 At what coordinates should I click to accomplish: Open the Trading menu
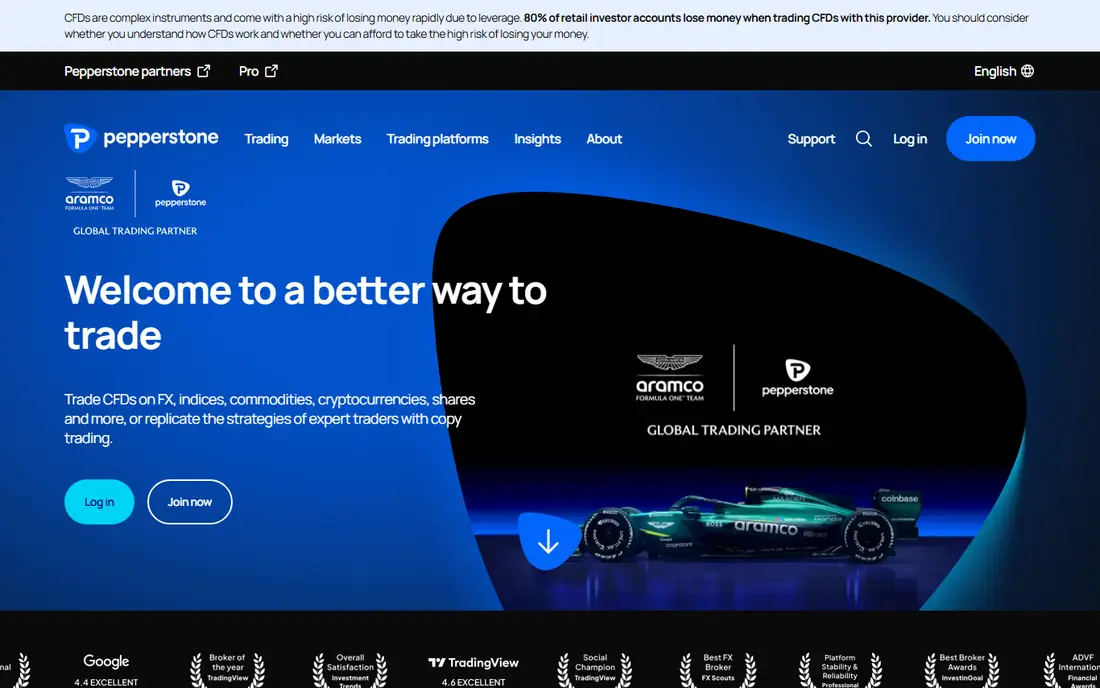[x=267, y=139]
